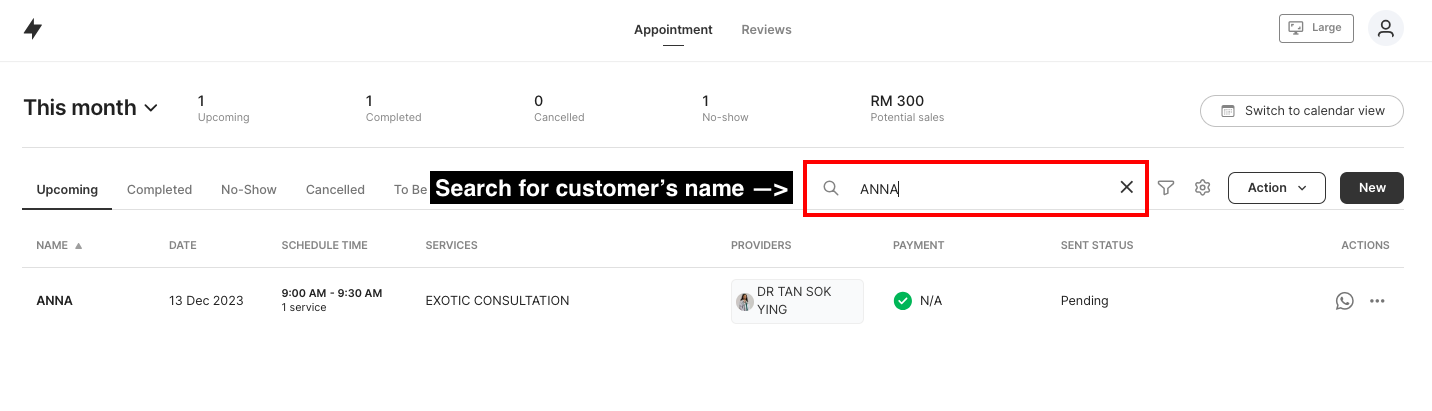This screenshot has height=411, width=1432.
Task: Click the Pending sent status cell
Action: click(x=1084, y=300)
